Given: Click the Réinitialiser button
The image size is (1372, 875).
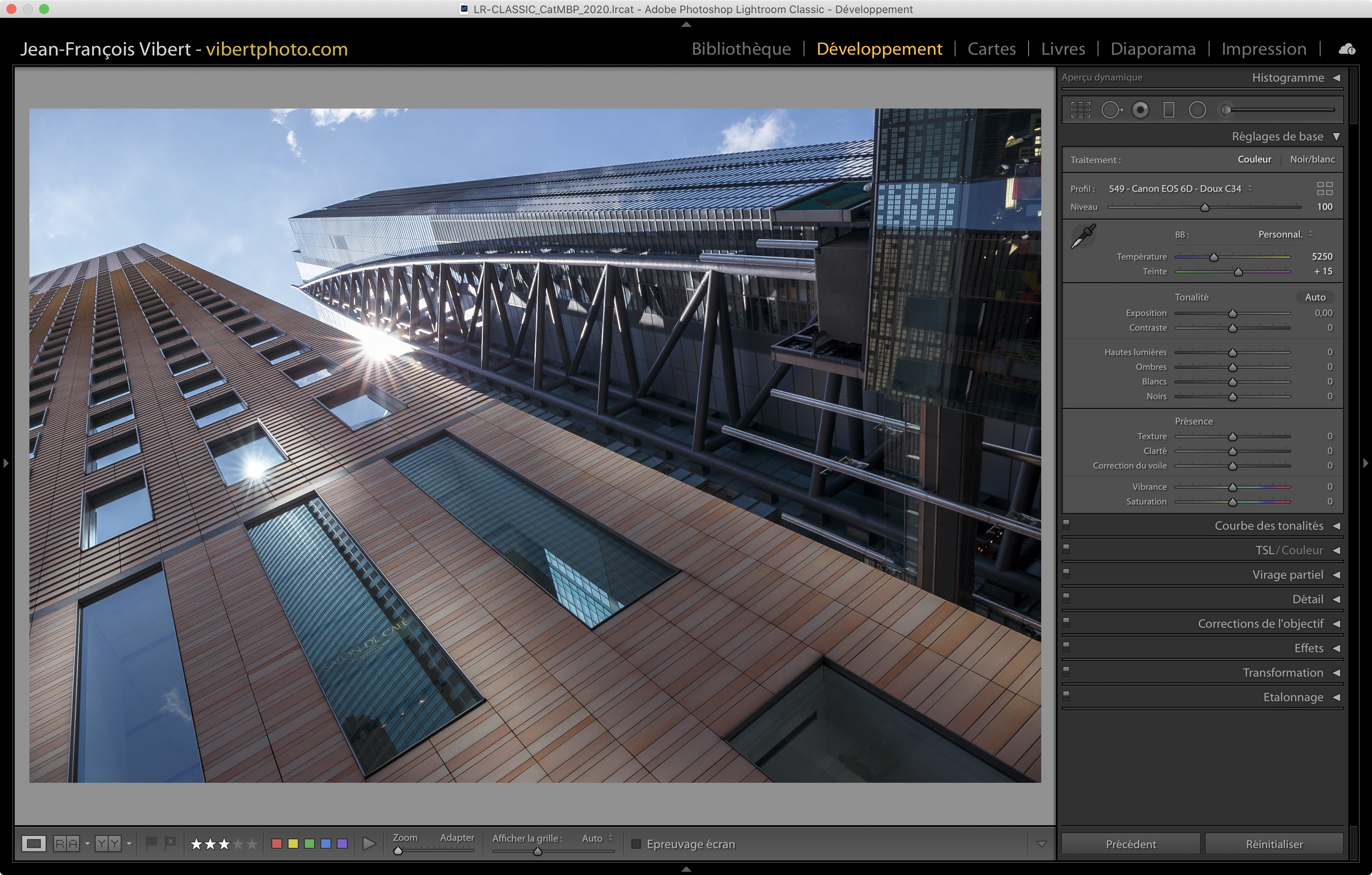Looking at the screenshot, I should pyautogui.click(x=1274, y=844).
